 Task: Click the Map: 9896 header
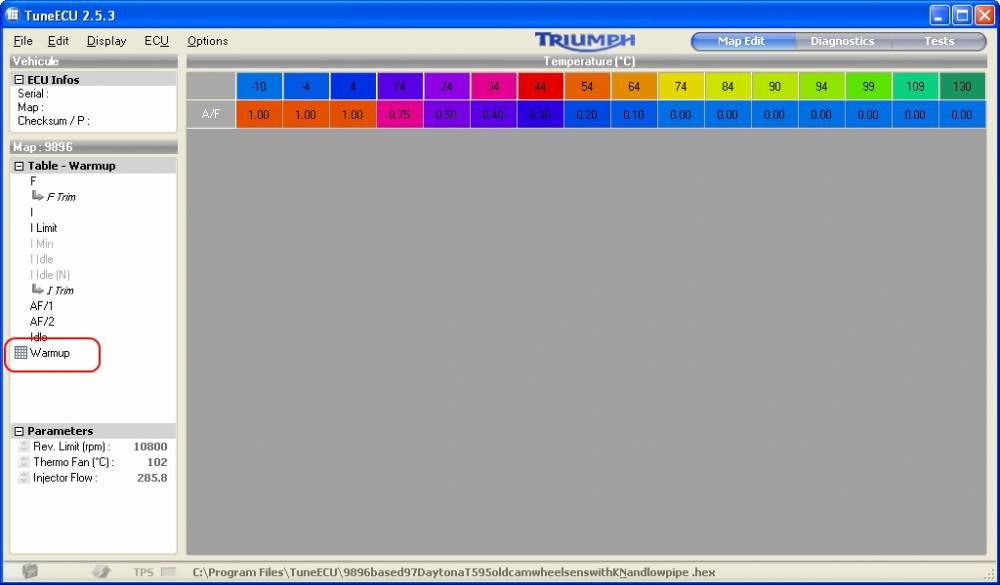(x=94, y=147)
